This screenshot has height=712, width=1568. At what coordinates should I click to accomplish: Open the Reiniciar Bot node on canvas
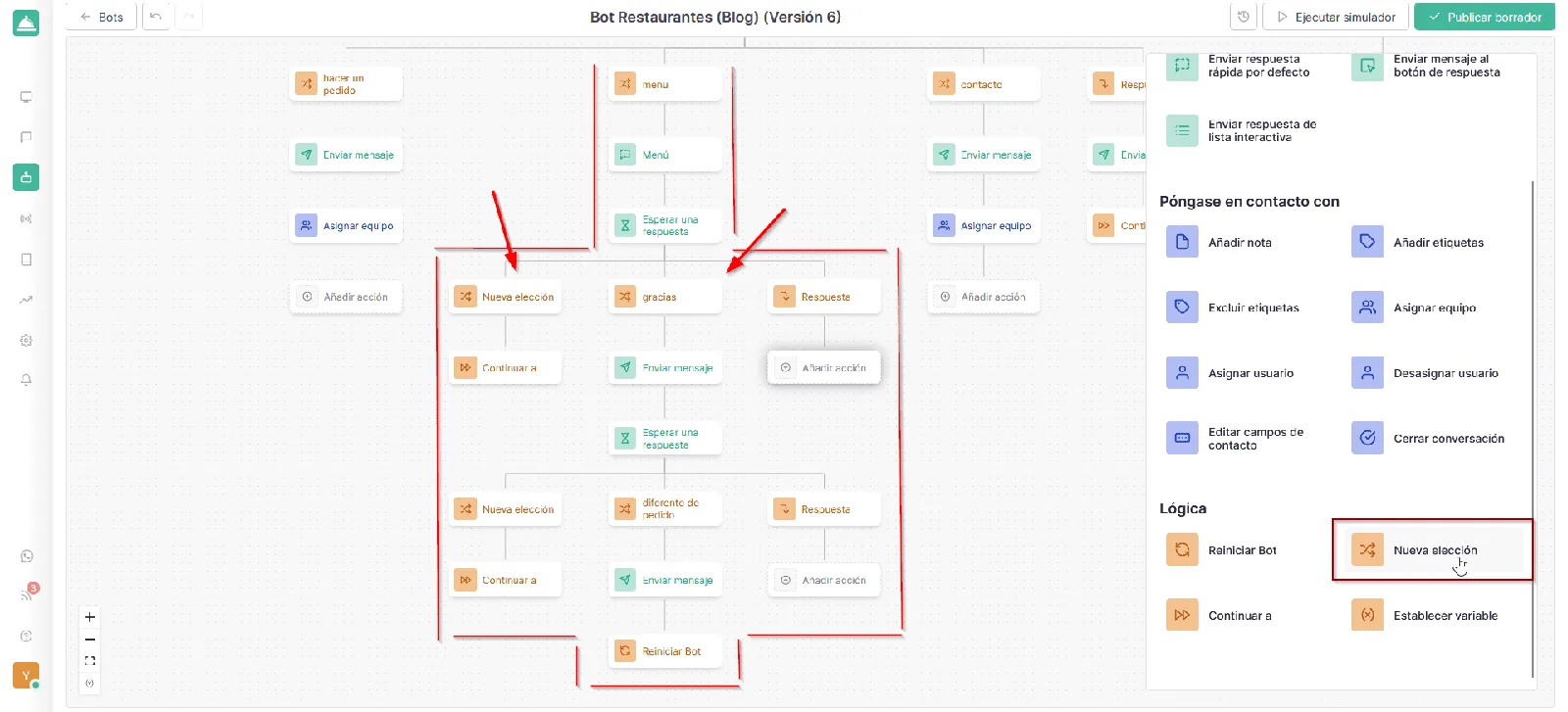(665, 651)
